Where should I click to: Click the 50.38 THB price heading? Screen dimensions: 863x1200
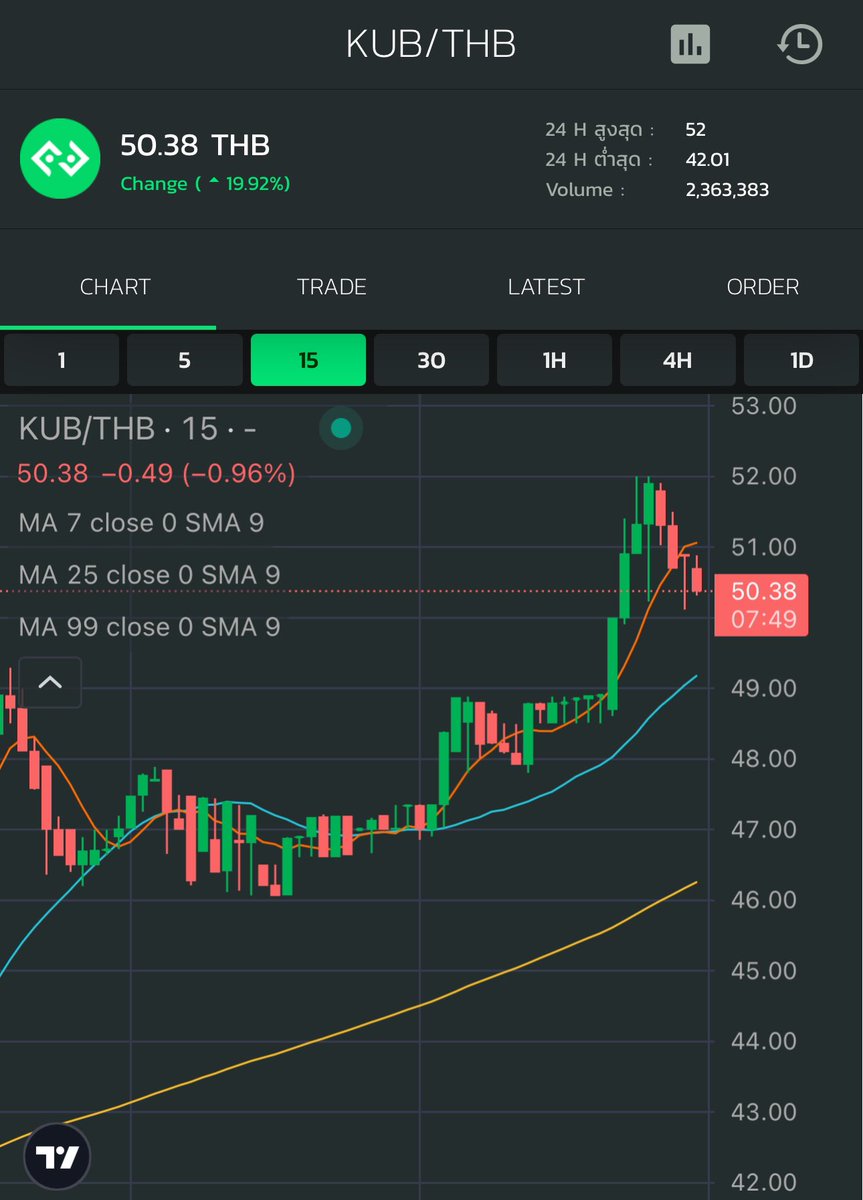[x=195, y=145]
